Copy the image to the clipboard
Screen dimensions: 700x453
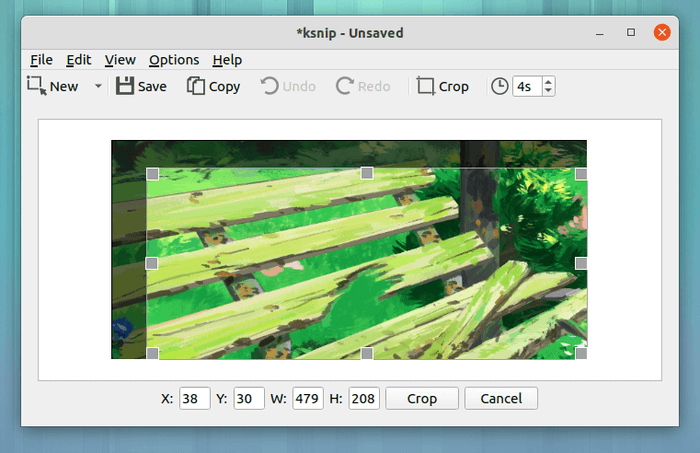click(213, 86)
